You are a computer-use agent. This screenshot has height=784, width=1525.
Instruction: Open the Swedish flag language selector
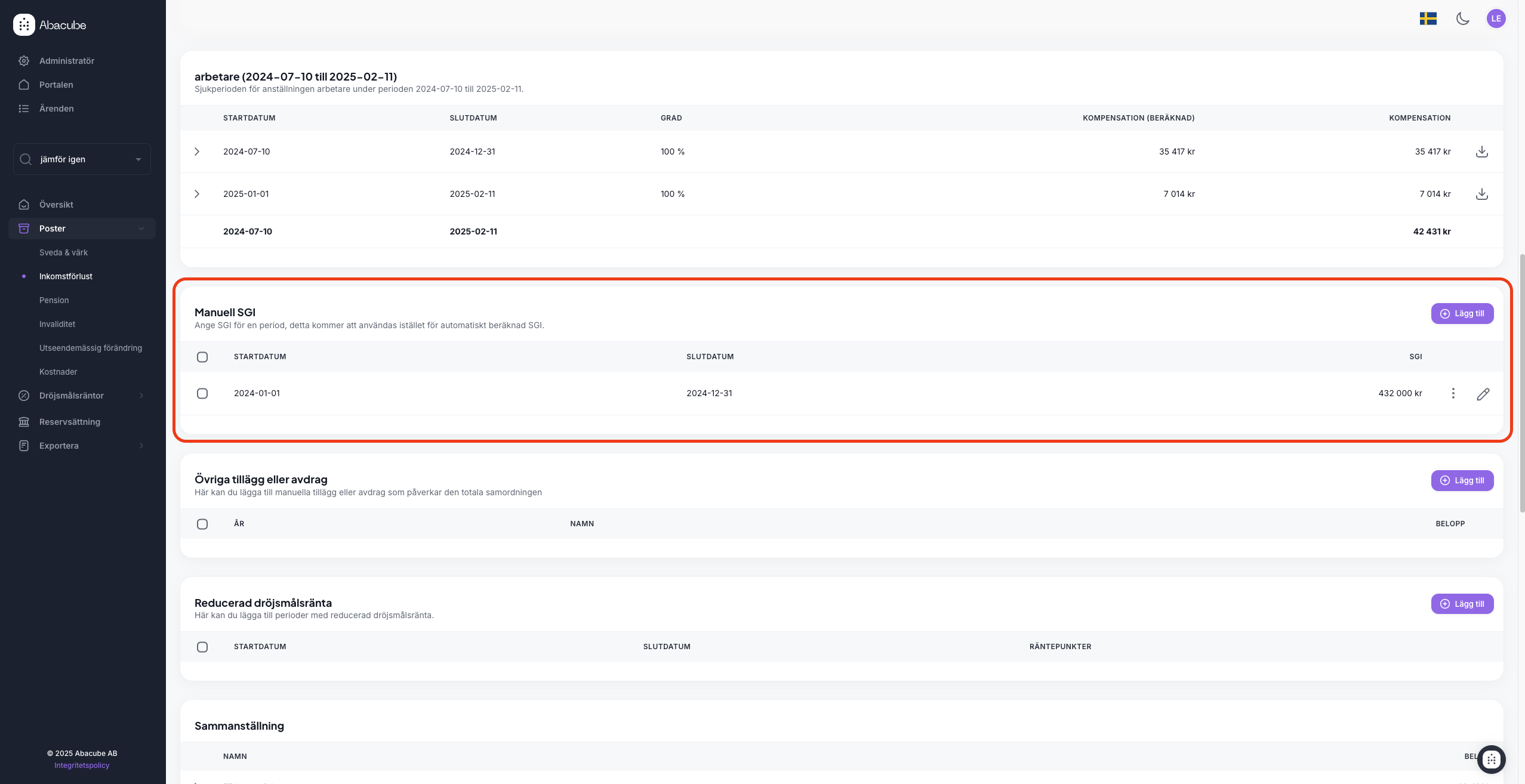coord(1428,18)
